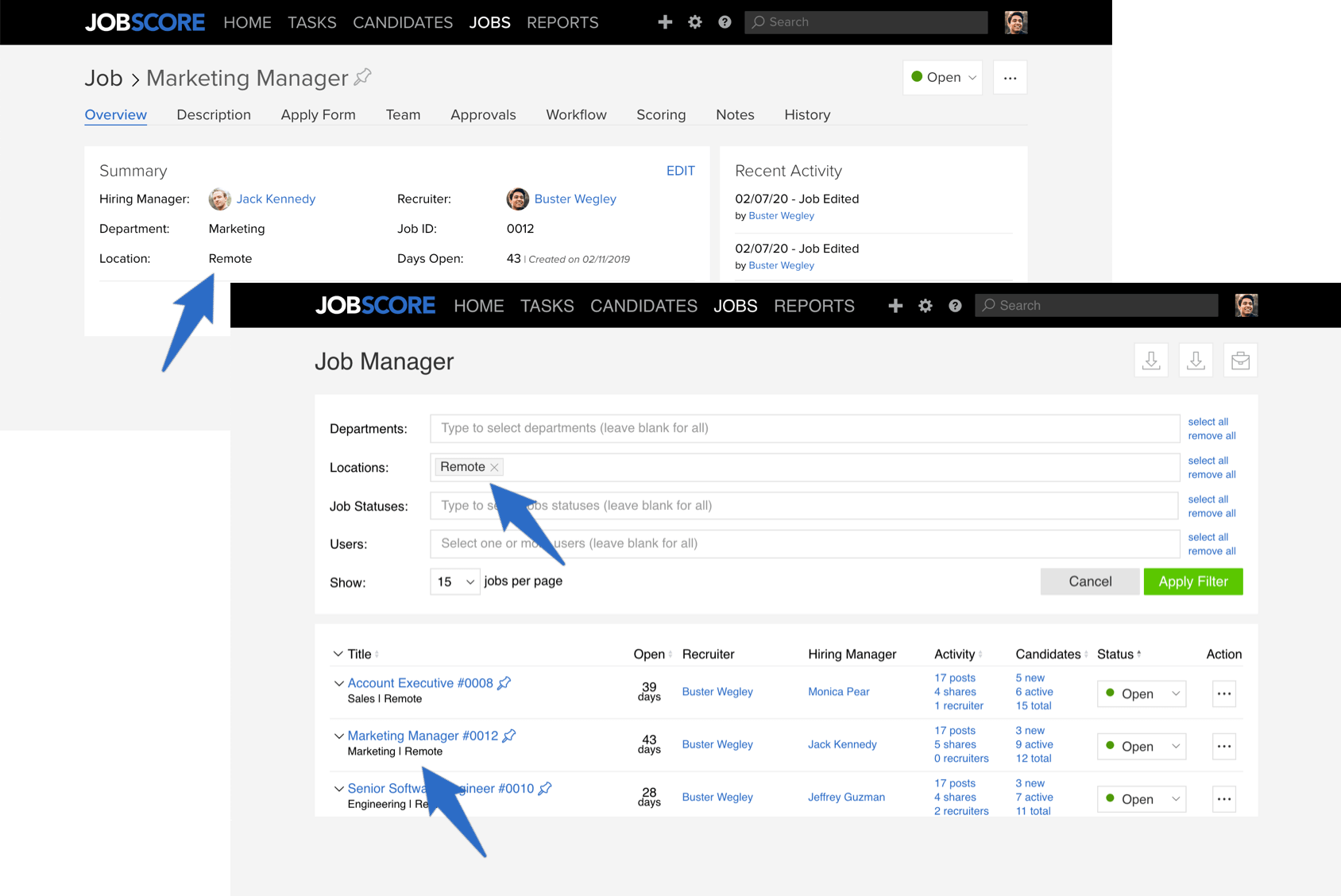Open the 15 jobs per page dropdown
This screenshot has height=896, width=1341.
click(x=455, y=581)
